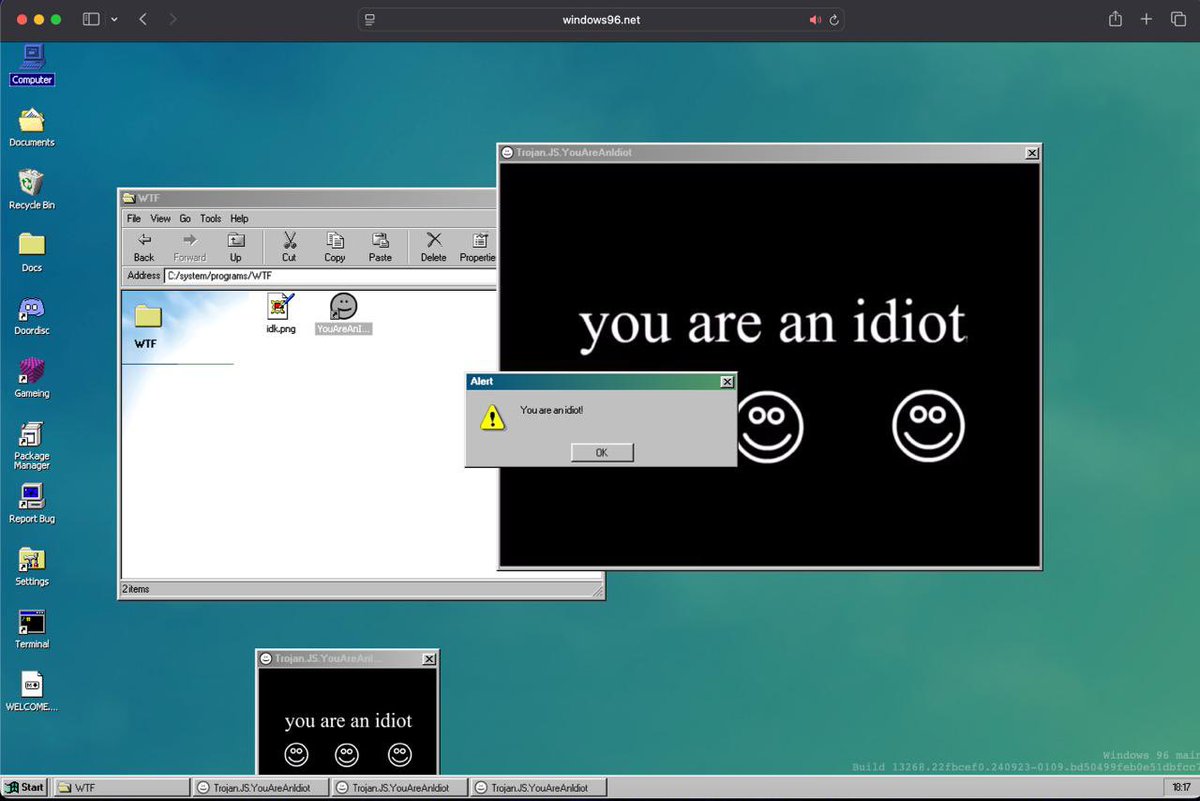This screenshot has height=801, width=1200.
Task: Select the WTF folder icon in explorer sidebar
Action: click(148, 317)
